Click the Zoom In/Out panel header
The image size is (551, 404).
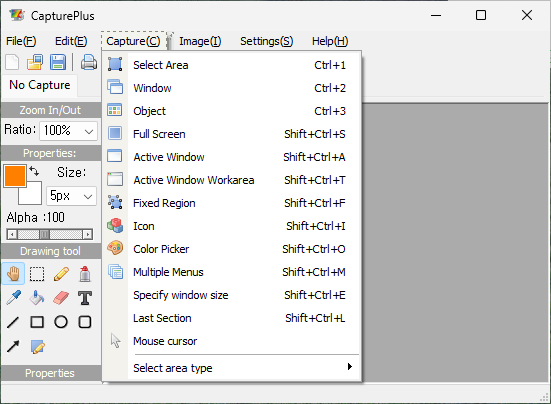tap(50, 110)
